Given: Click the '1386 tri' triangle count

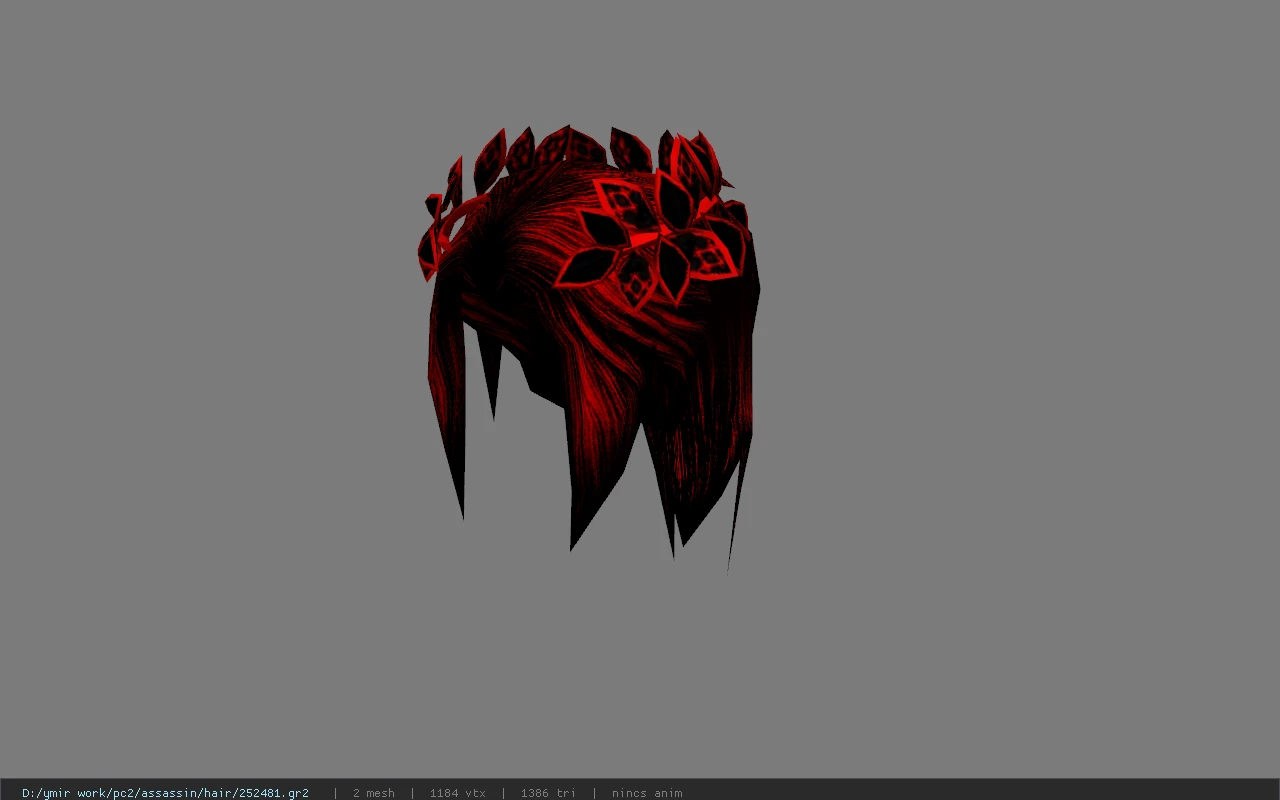Looking at the screenshot, I should pyautogui.click(x=548, y=793).
